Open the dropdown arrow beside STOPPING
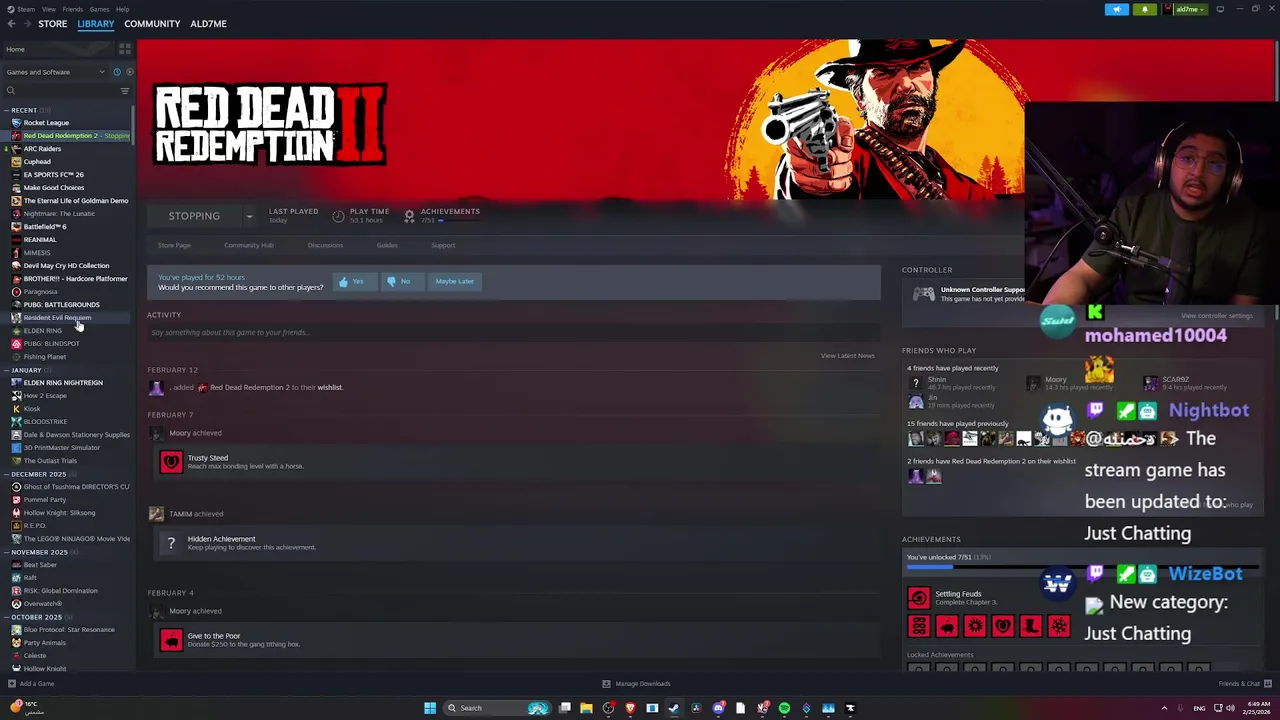This screenshot has width=1280, height=720. point(249,216)
